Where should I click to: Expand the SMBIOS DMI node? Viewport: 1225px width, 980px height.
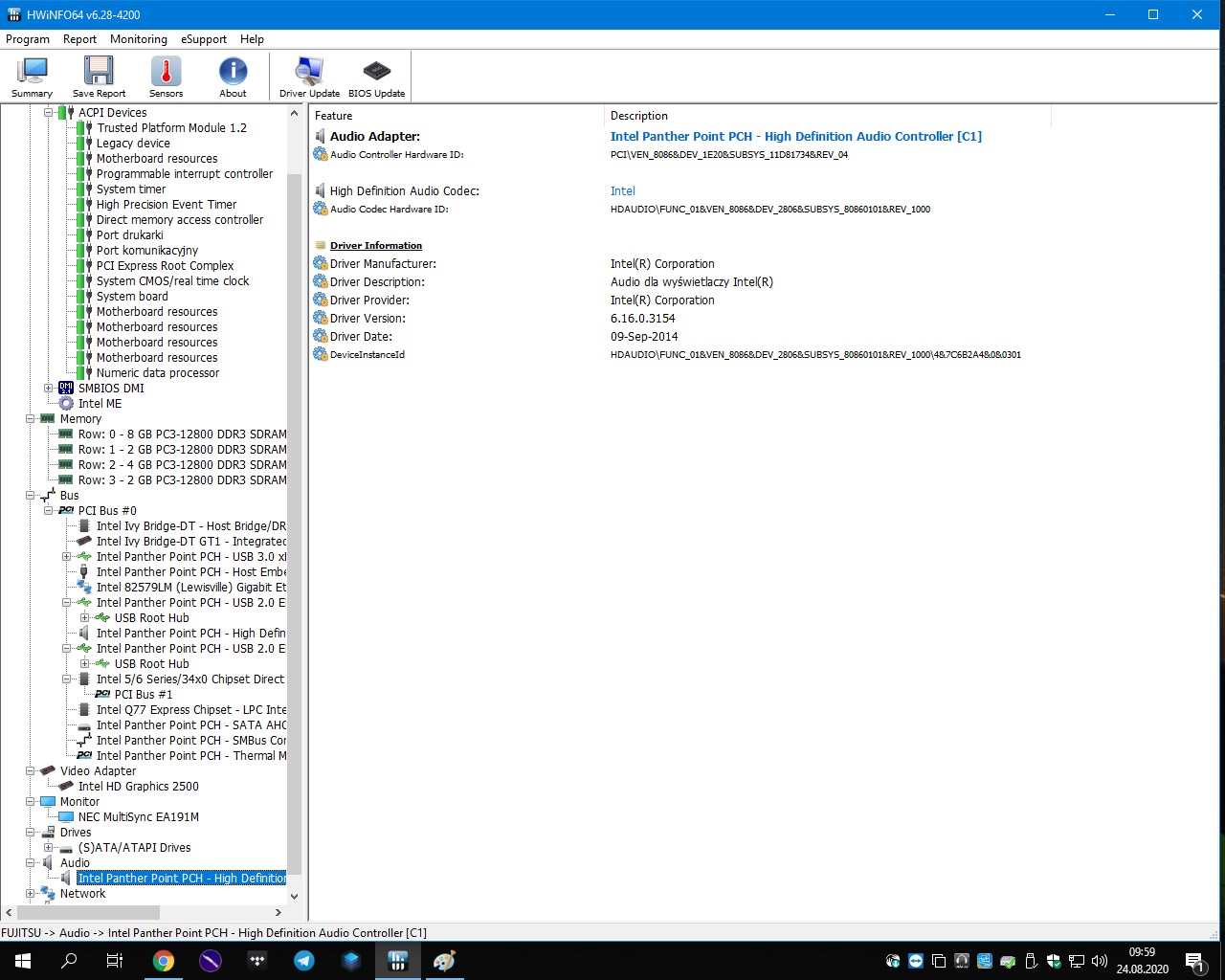[48, 389]
